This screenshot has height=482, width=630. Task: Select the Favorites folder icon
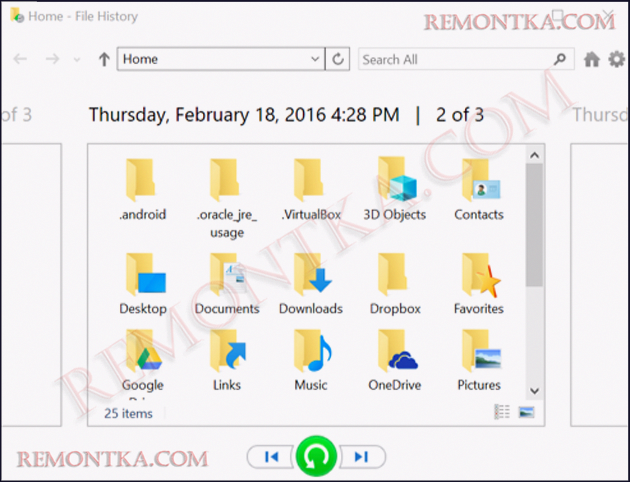(x=481, y=275)
